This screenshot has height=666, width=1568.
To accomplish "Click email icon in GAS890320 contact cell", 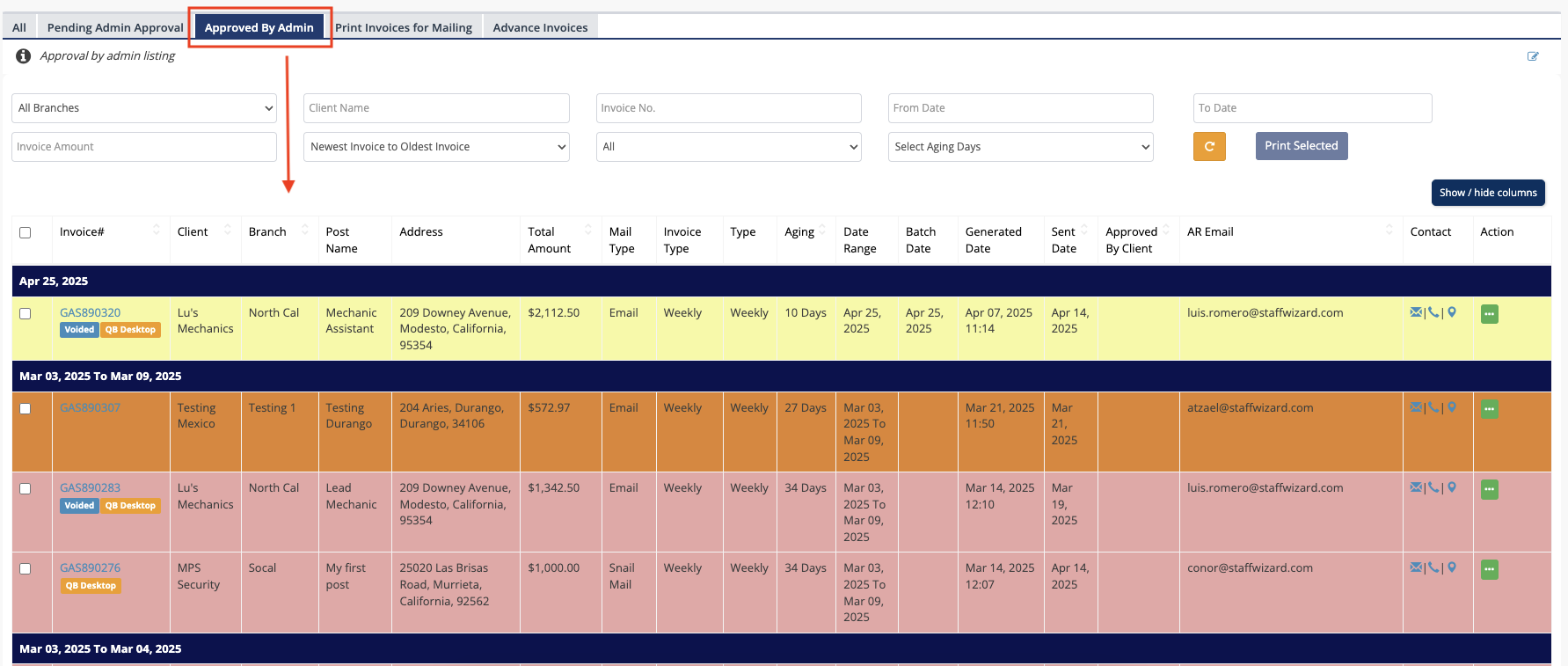I will [1415, 312].
